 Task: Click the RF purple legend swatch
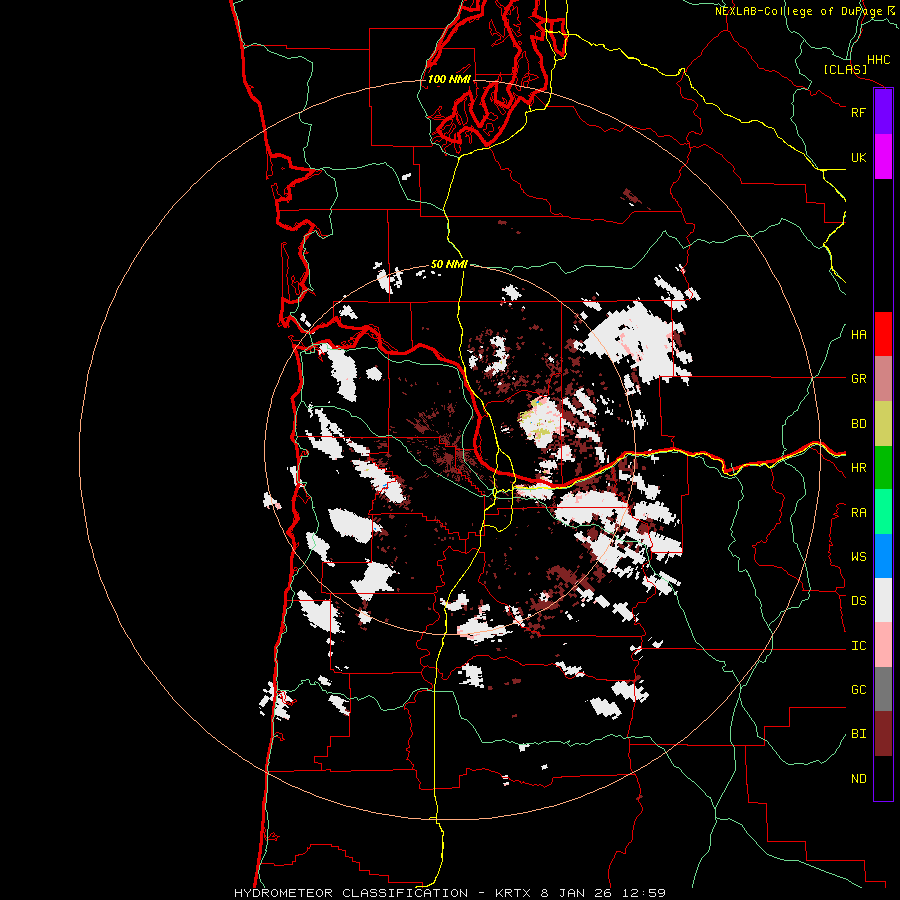883,112
